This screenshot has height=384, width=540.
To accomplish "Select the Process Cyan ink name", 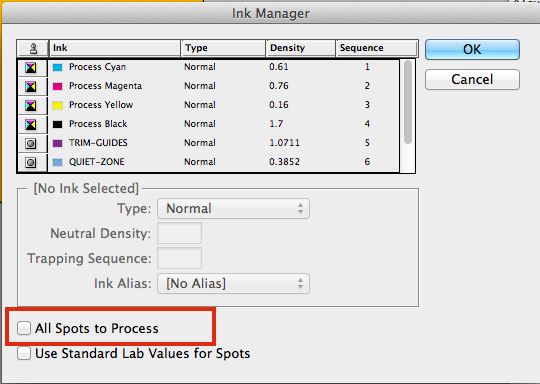I will (x=97, y=67).
